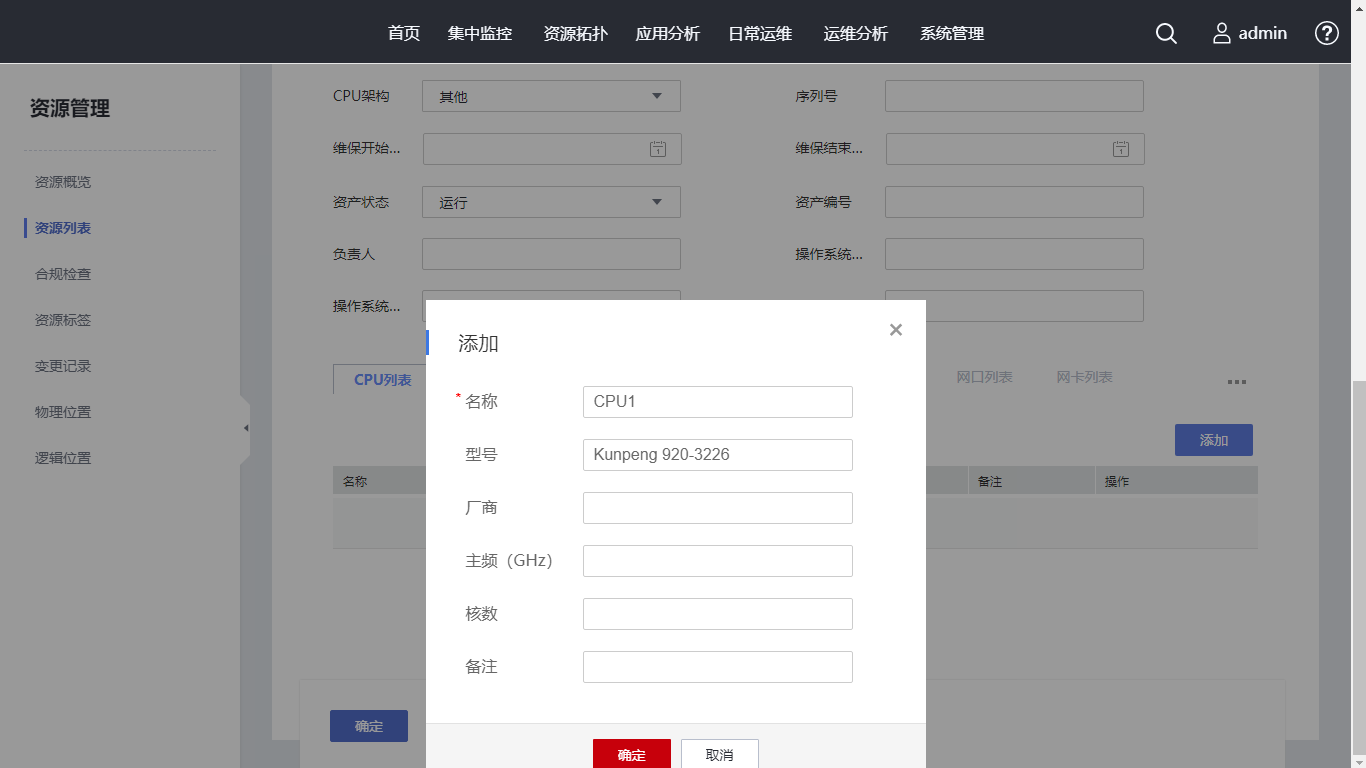Confirm dialog with red 确定 button
This screenshot has height=768, width=1366.
click(x=631, y=754)
